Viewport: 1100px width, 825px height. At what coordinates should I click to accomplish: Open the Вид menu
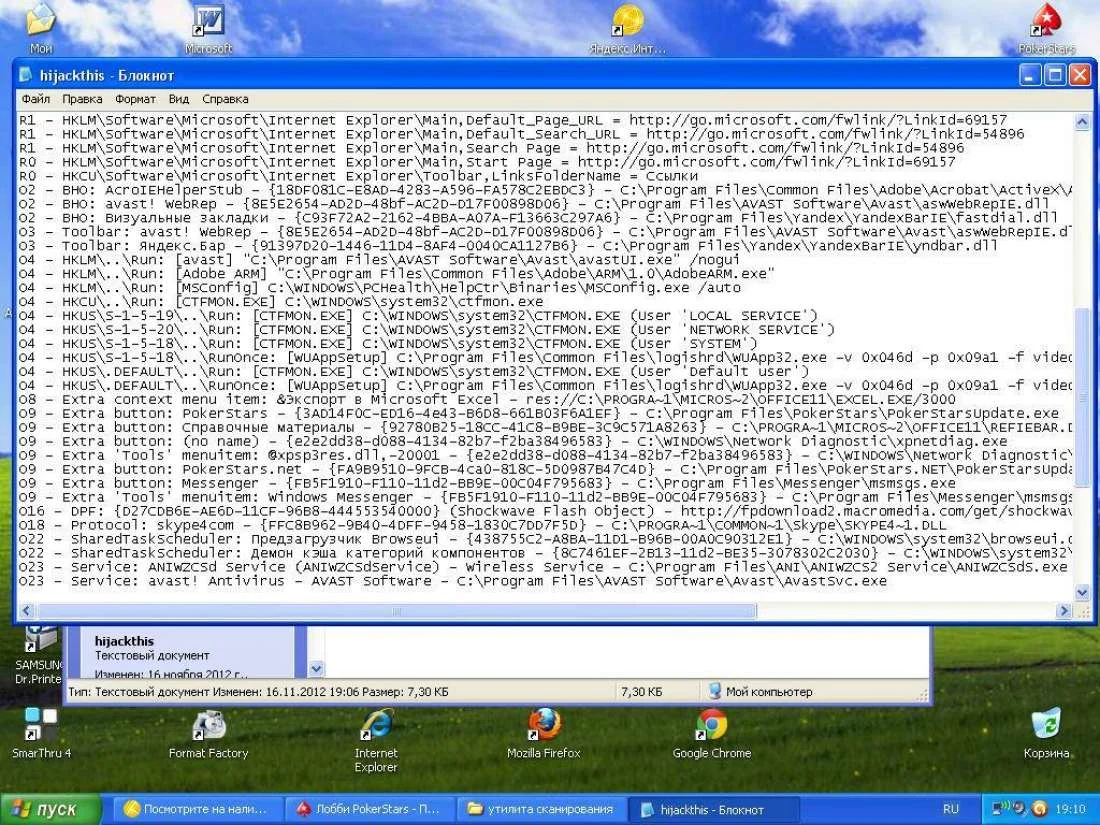tap(179, 99)
